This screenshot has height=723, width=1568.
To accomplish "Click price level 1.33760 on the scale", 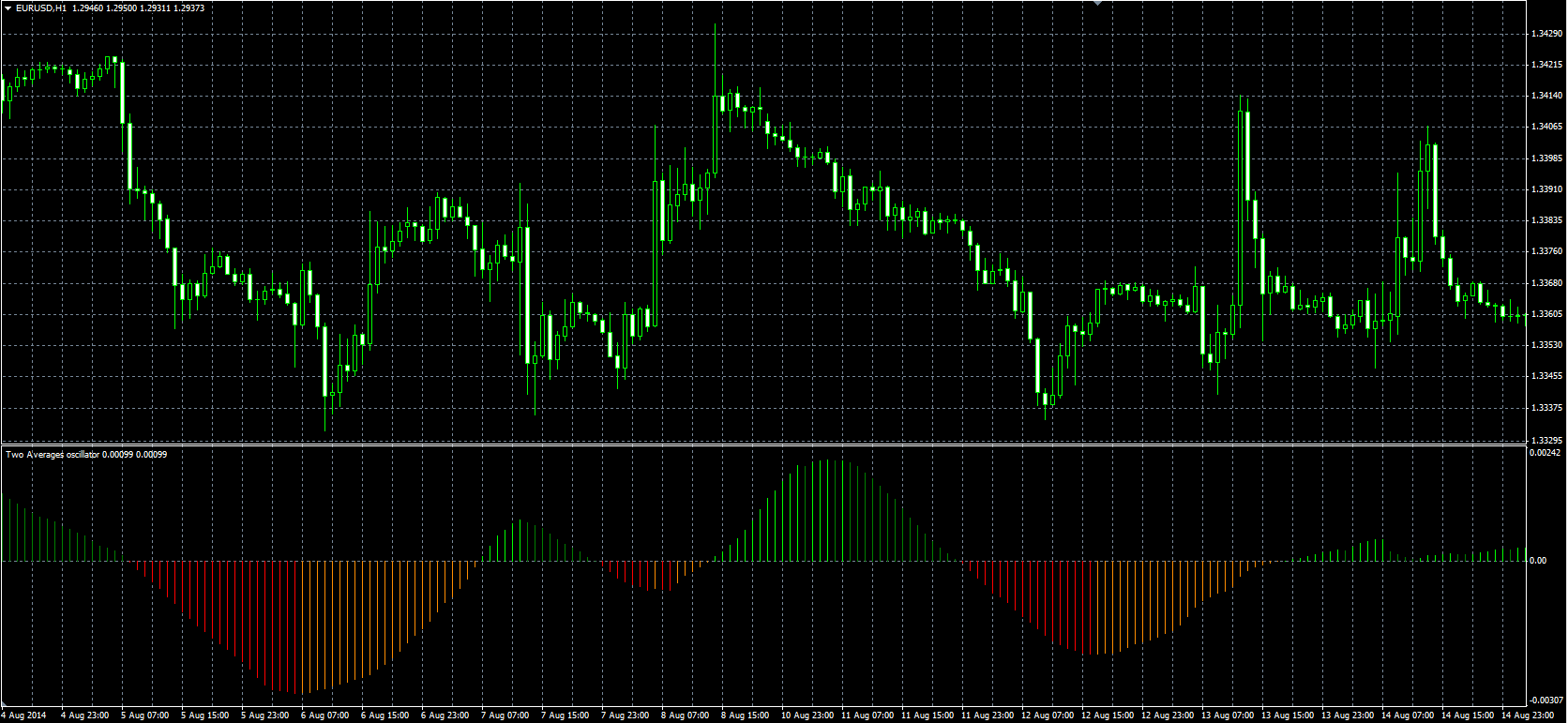I will 1546,251.
